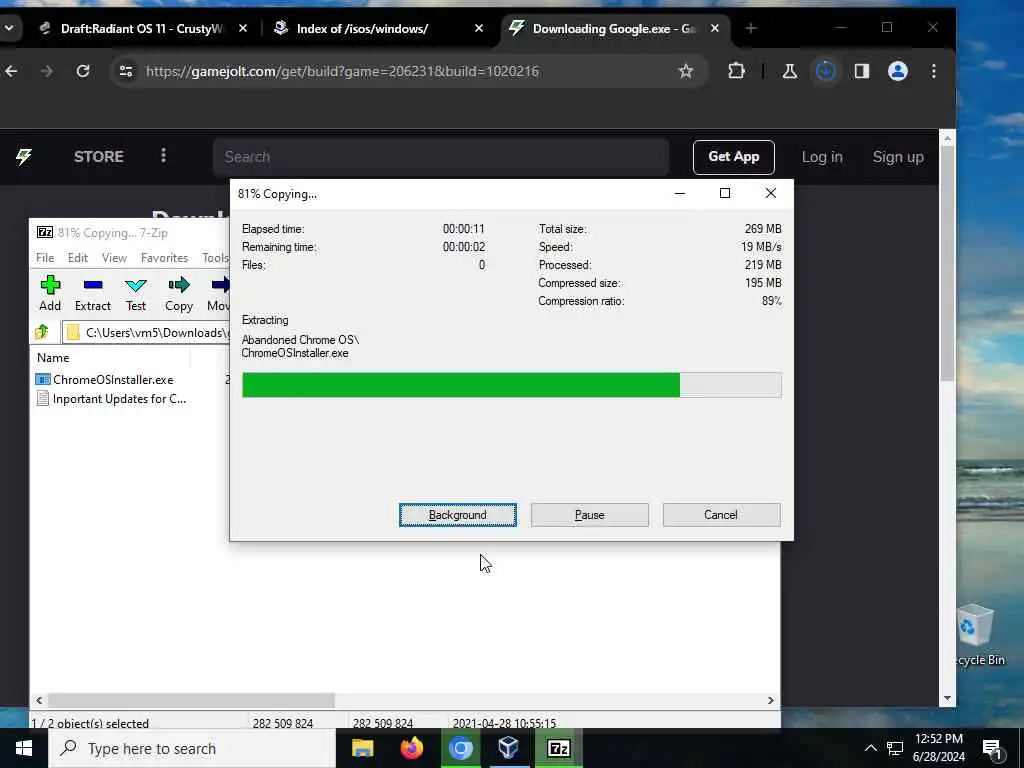Click the 7-Zip up-folder icon
The width and height of the screenshot is (1024, 768).
tap(42, 332)
